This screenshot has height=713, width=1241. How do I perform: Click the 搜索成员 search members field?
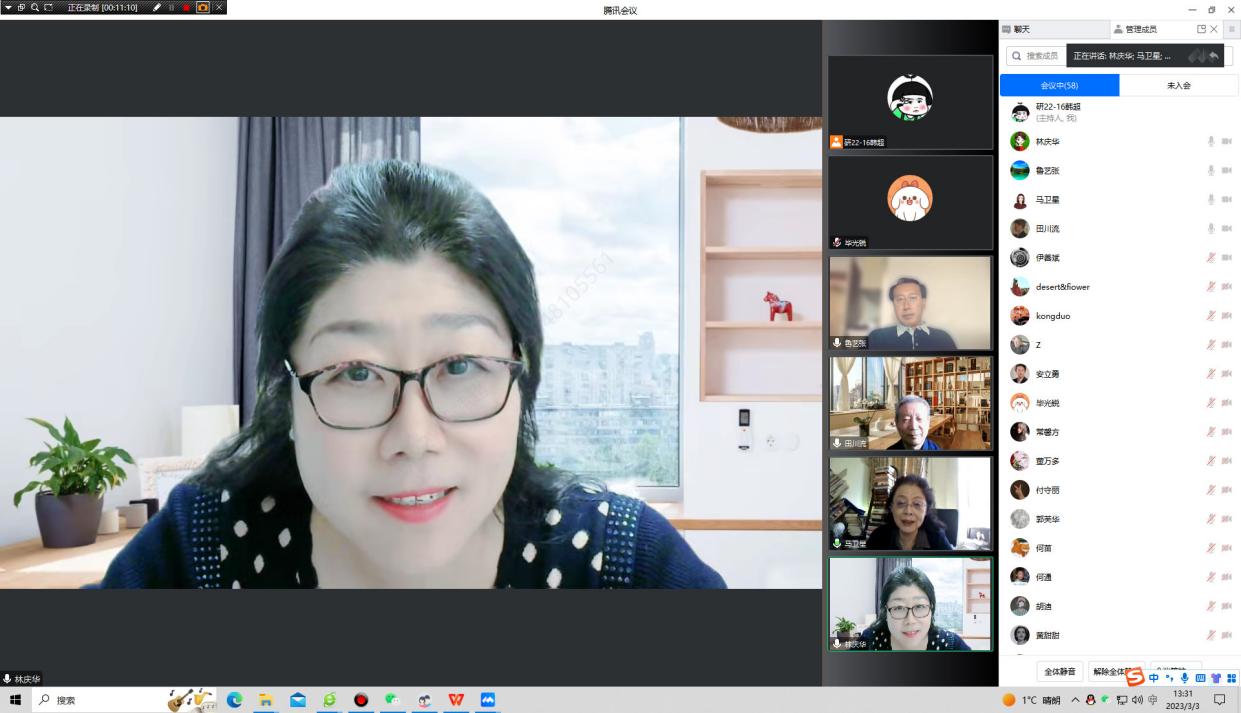click(1036, 56)
